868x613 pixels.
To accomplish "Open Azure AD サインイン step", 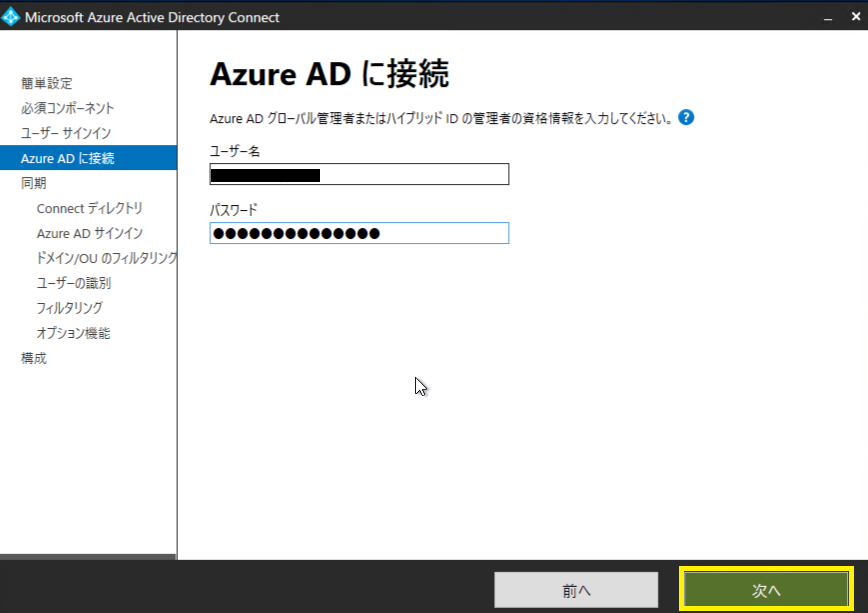I will [90, 233].
